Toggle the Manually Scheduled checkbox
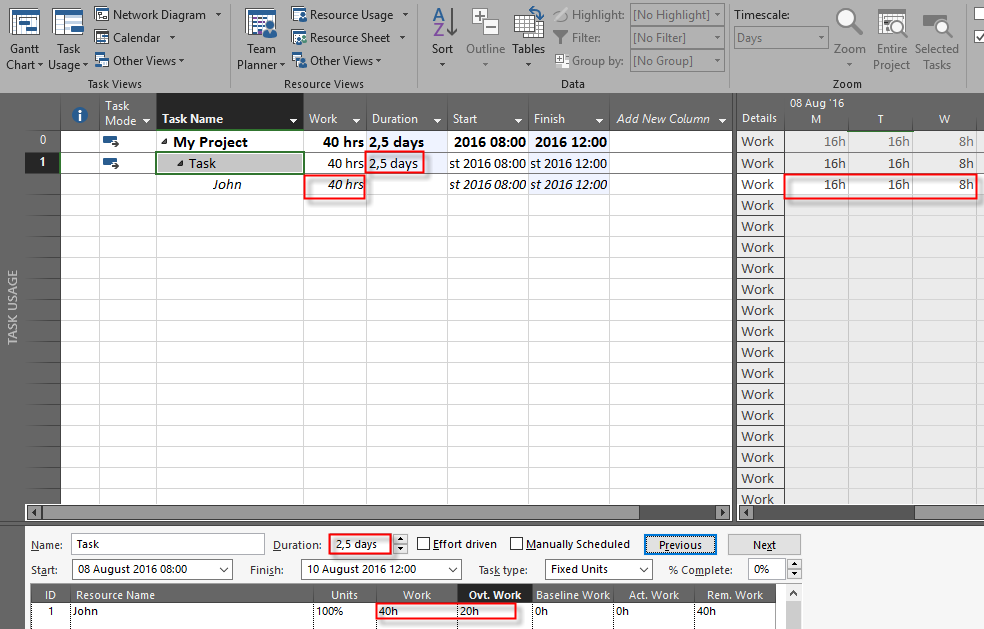This screenshot has height=629, width=984. pyautogui.click(x=517, y=544)
